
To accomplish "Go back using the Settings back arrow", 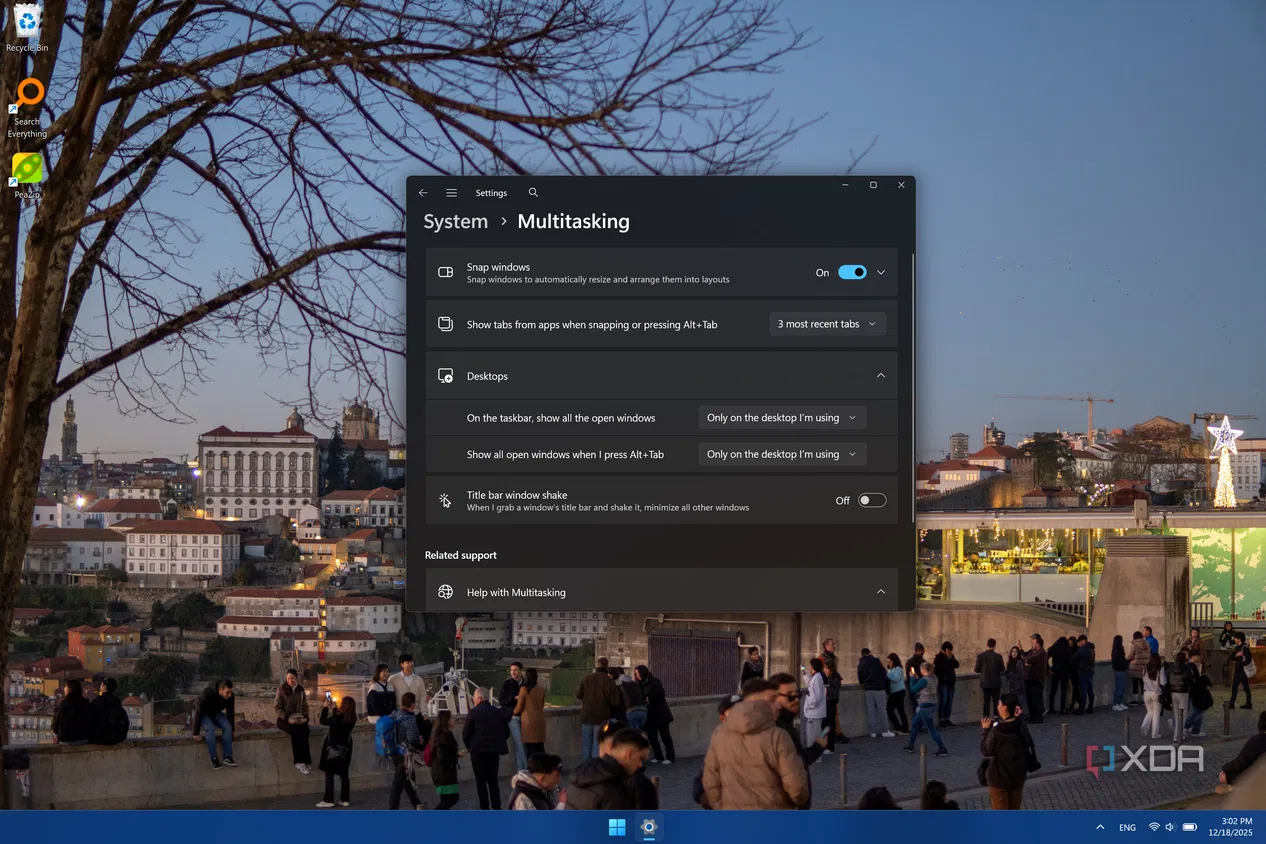I will (423, 193).
